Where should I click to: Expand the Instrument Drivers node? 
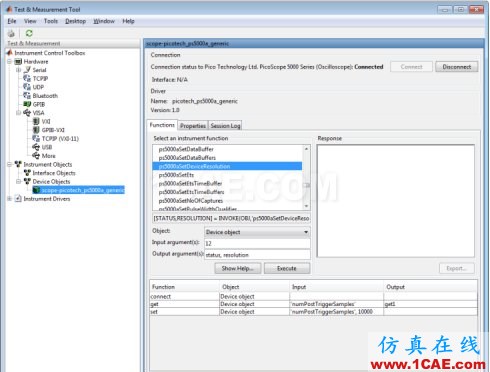[x=10, y=199]
